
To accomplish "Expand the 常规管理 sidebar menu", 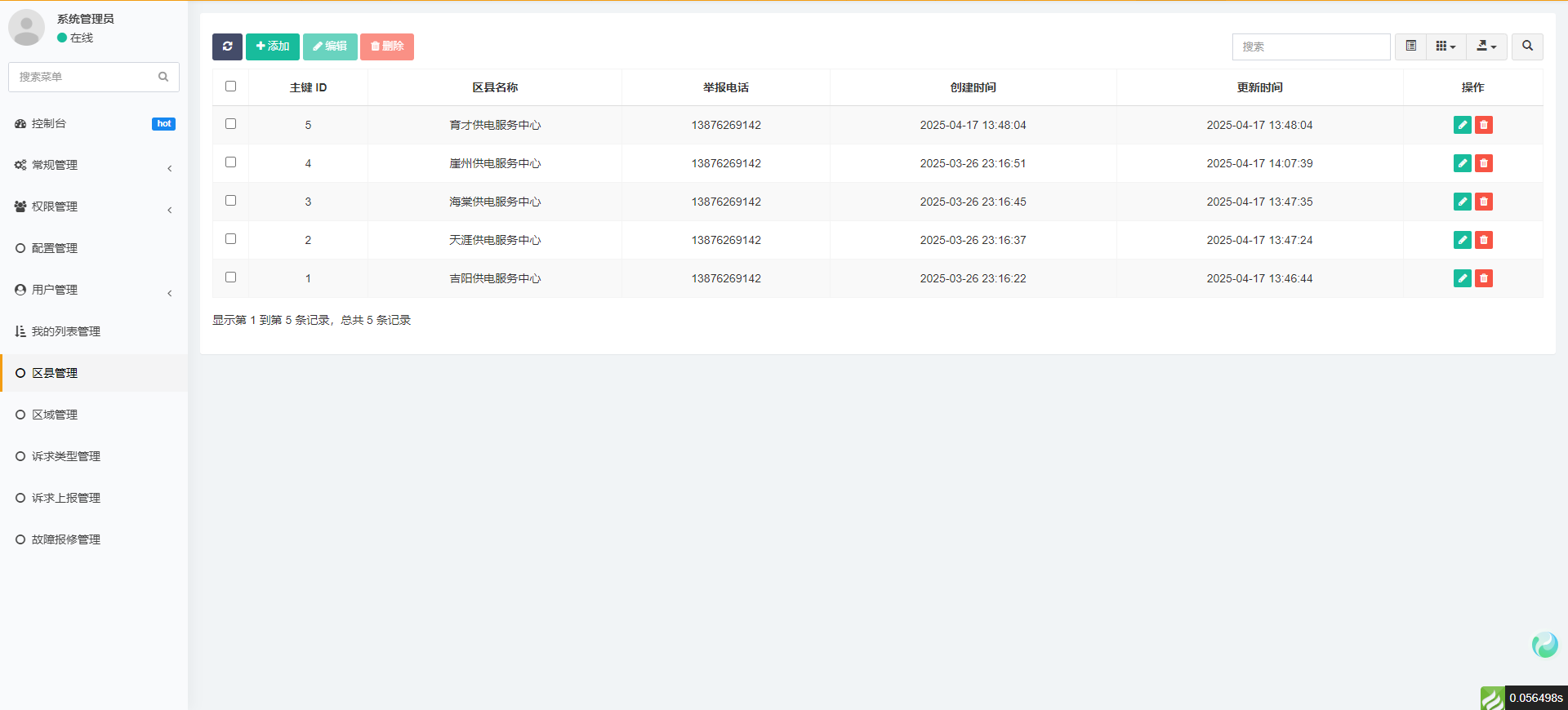I will 94,166.
